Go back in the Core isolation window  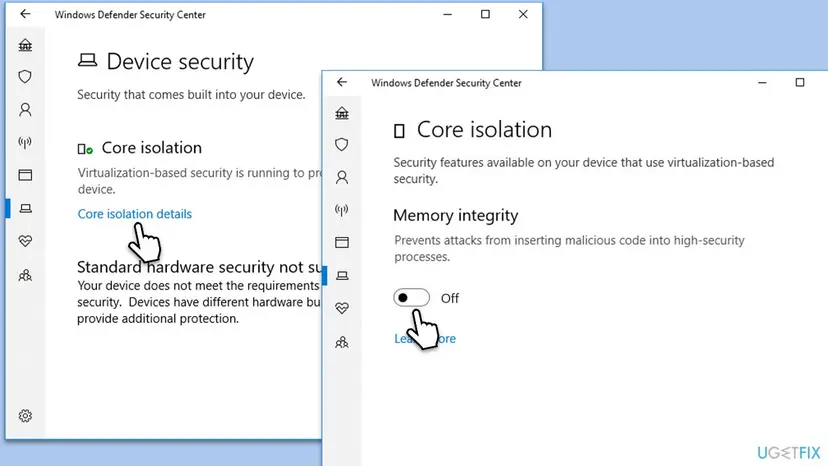(x=342, y=82)
